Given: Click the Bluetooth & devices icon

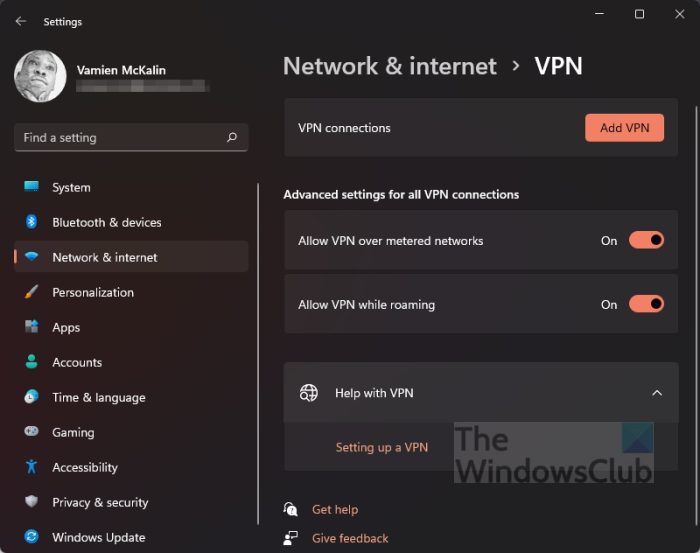Looking at the screenshot, I should (x=32, y=222).
